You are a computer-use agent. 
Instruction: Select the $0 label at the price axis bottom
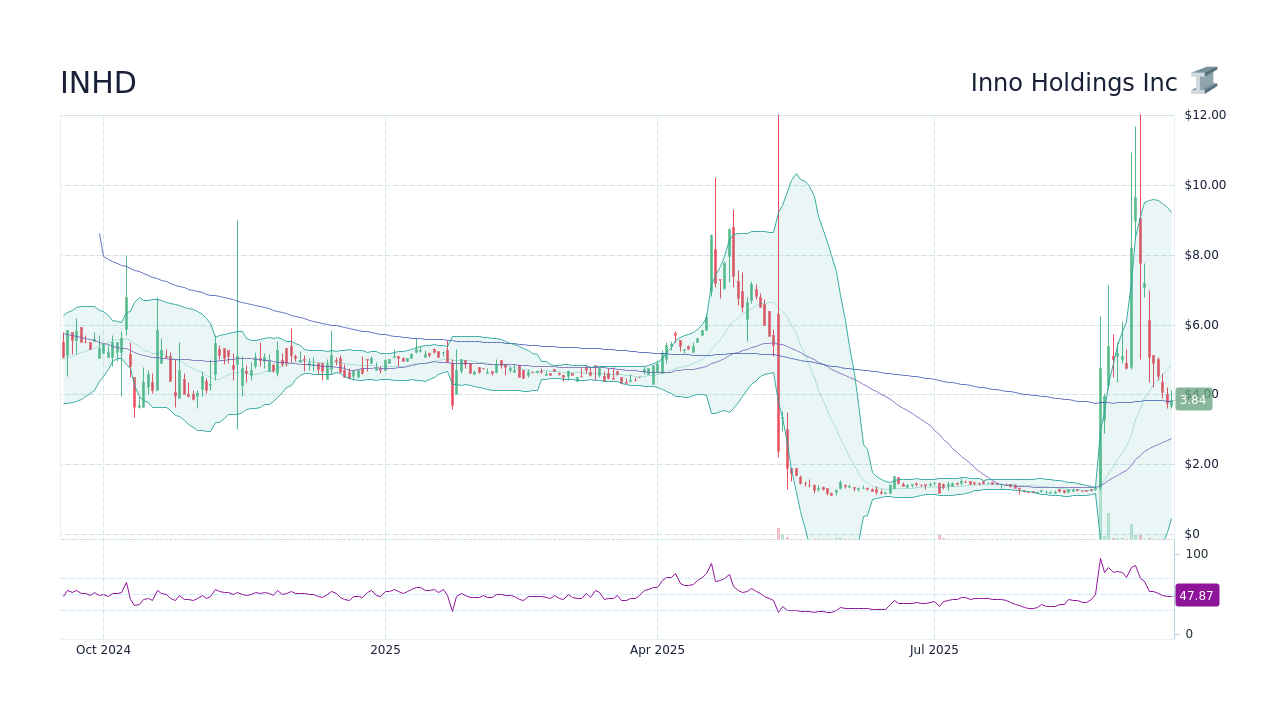coord(1190,534)
